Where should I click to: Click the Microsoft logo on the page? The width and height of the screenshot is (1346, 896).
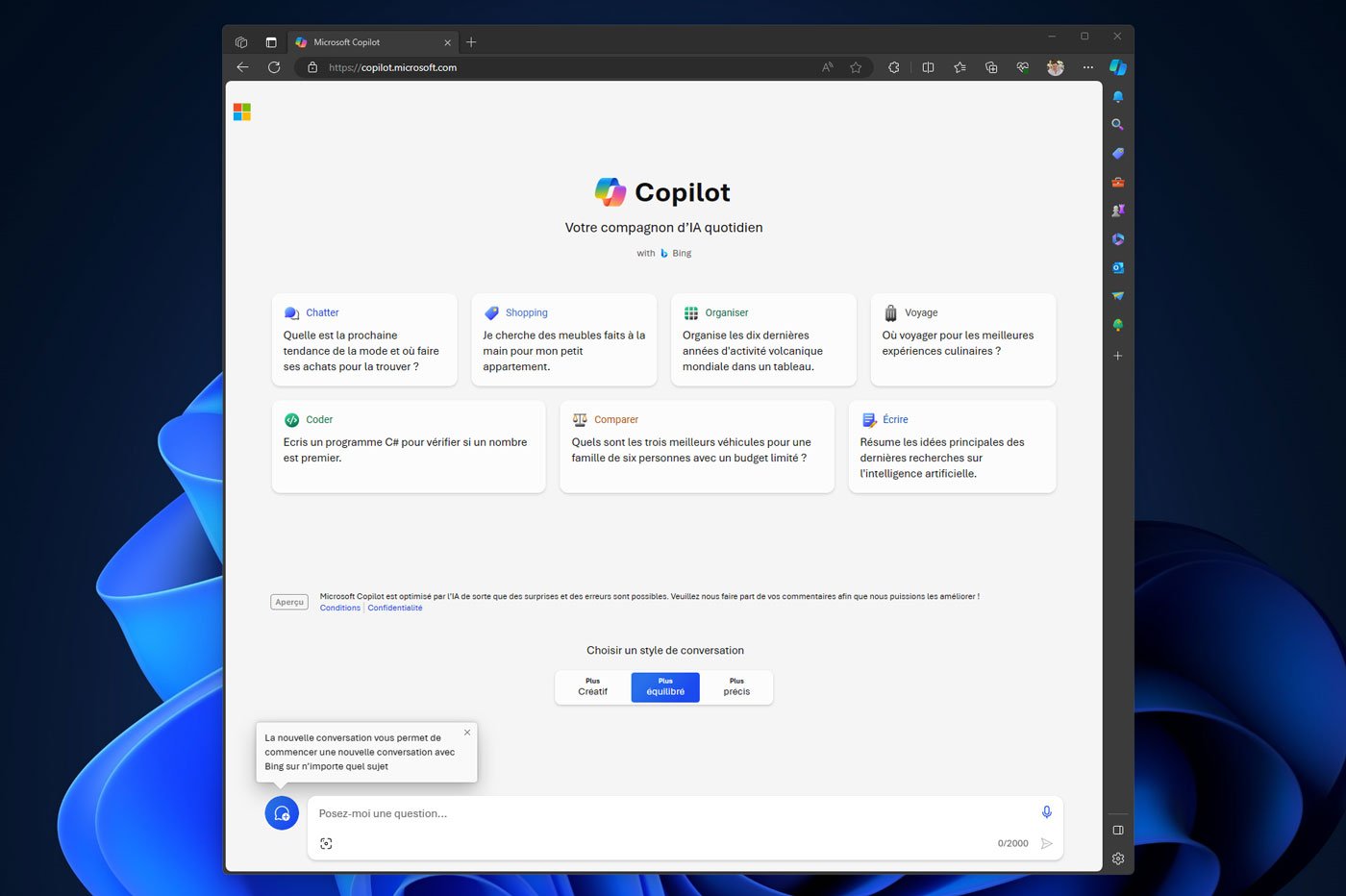[x=242, y=112]
